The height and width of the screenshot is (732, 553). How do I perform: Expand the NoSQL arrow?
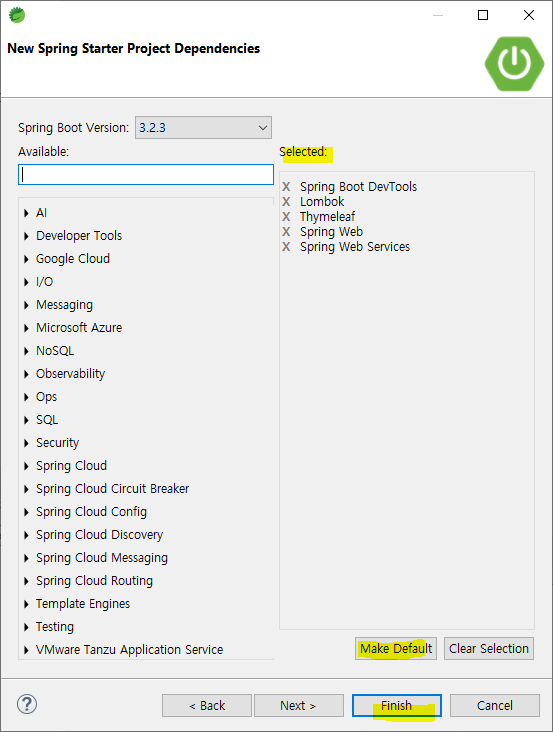click(26, 351)
